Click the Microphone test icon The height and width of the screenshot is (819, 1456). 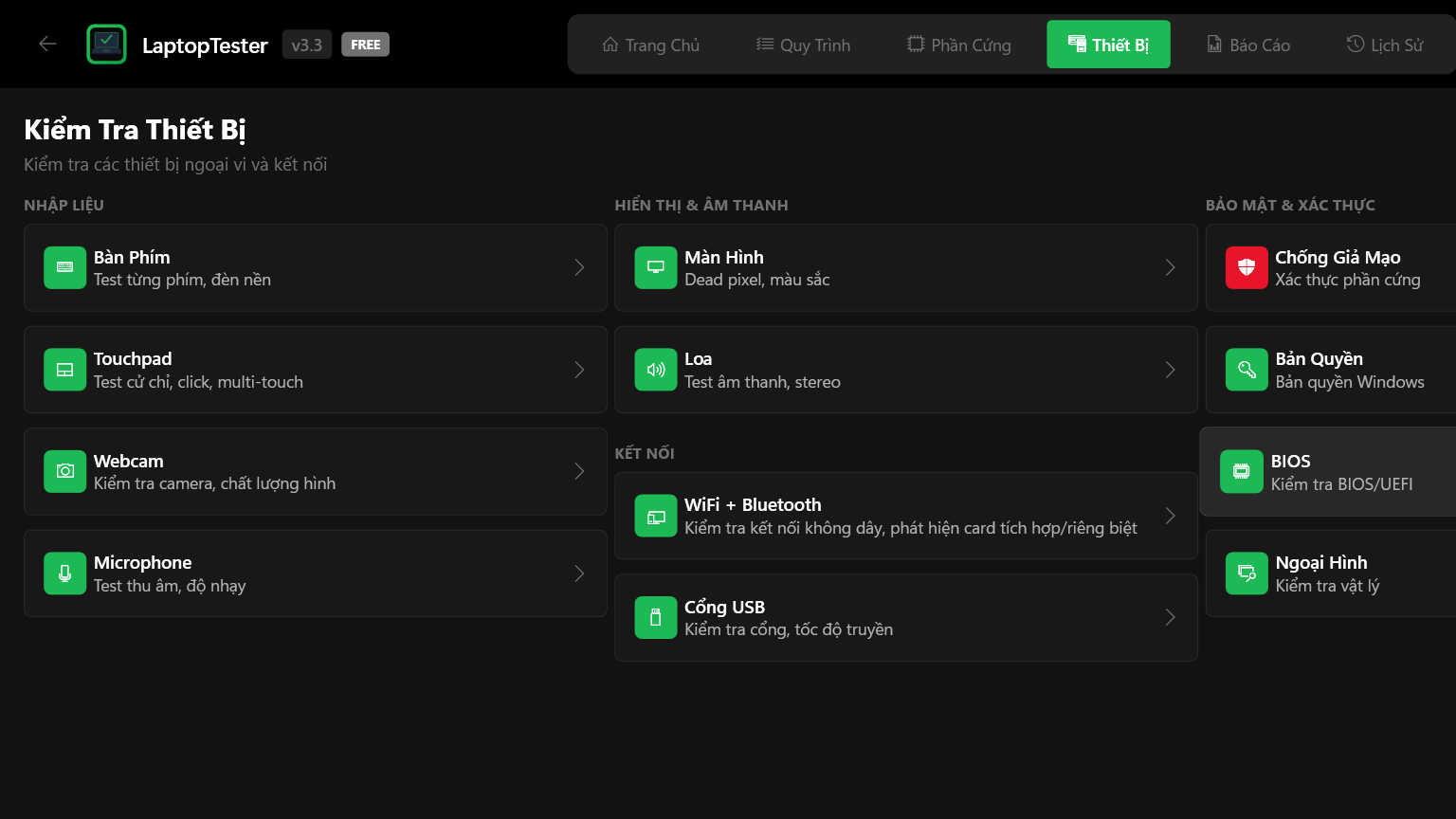[x=64, y=573]
